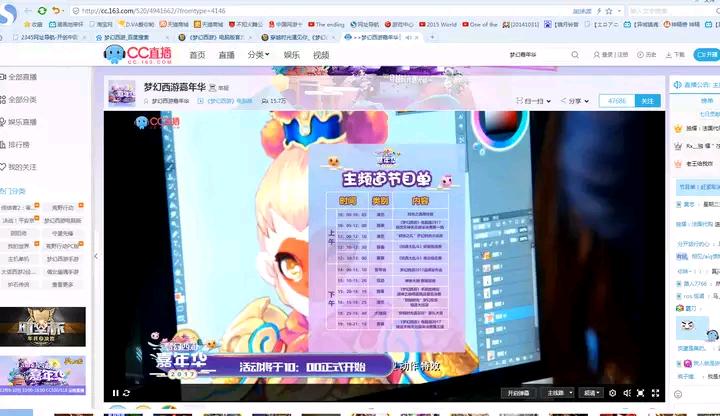Open the 超清 quality dropdown
720x416 pixels.
point(593,393)
